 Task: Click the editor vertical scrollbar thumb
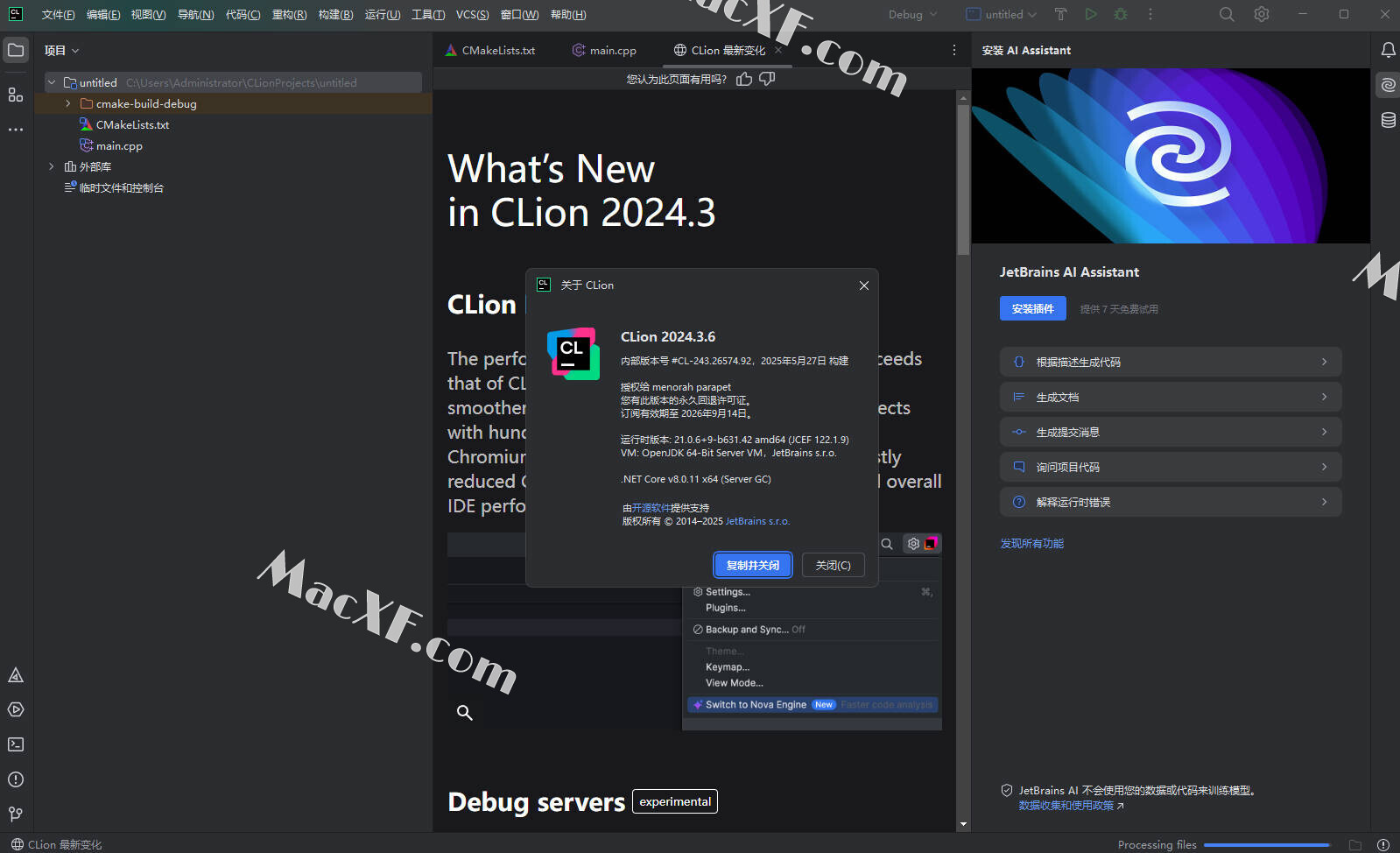pyautogui.click(x=963, y=180)
